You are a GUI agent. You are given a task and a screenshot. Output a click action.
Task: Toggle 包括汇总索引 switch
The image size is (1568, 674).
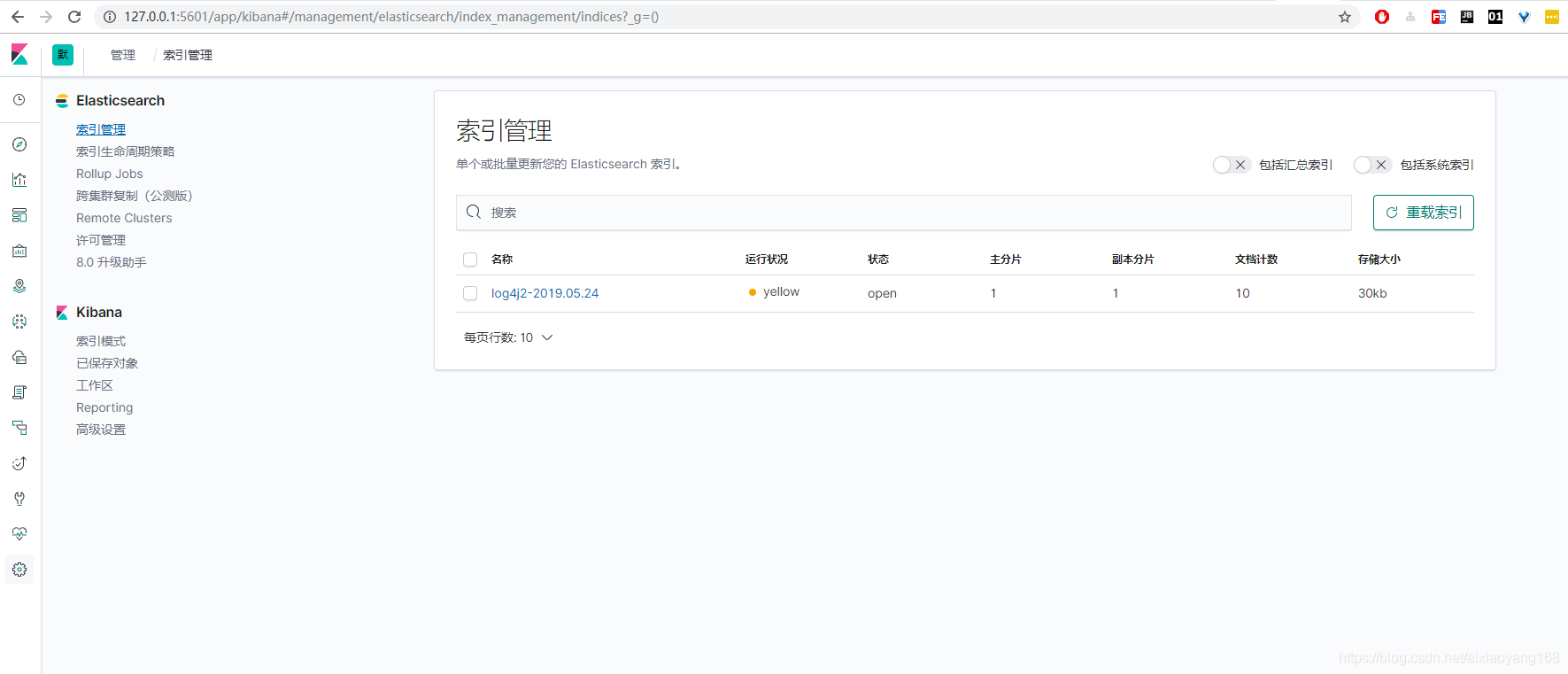pyautogui.click(x=1232, y=165)
